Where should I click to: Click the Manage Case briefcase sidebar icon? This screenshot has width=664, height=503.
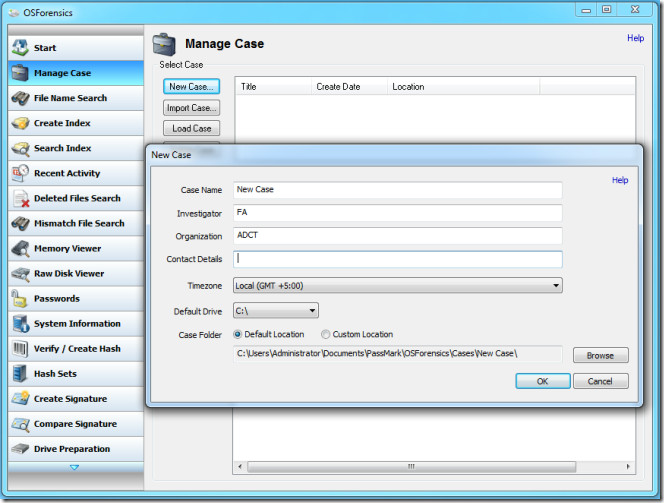tap(20, 72)
